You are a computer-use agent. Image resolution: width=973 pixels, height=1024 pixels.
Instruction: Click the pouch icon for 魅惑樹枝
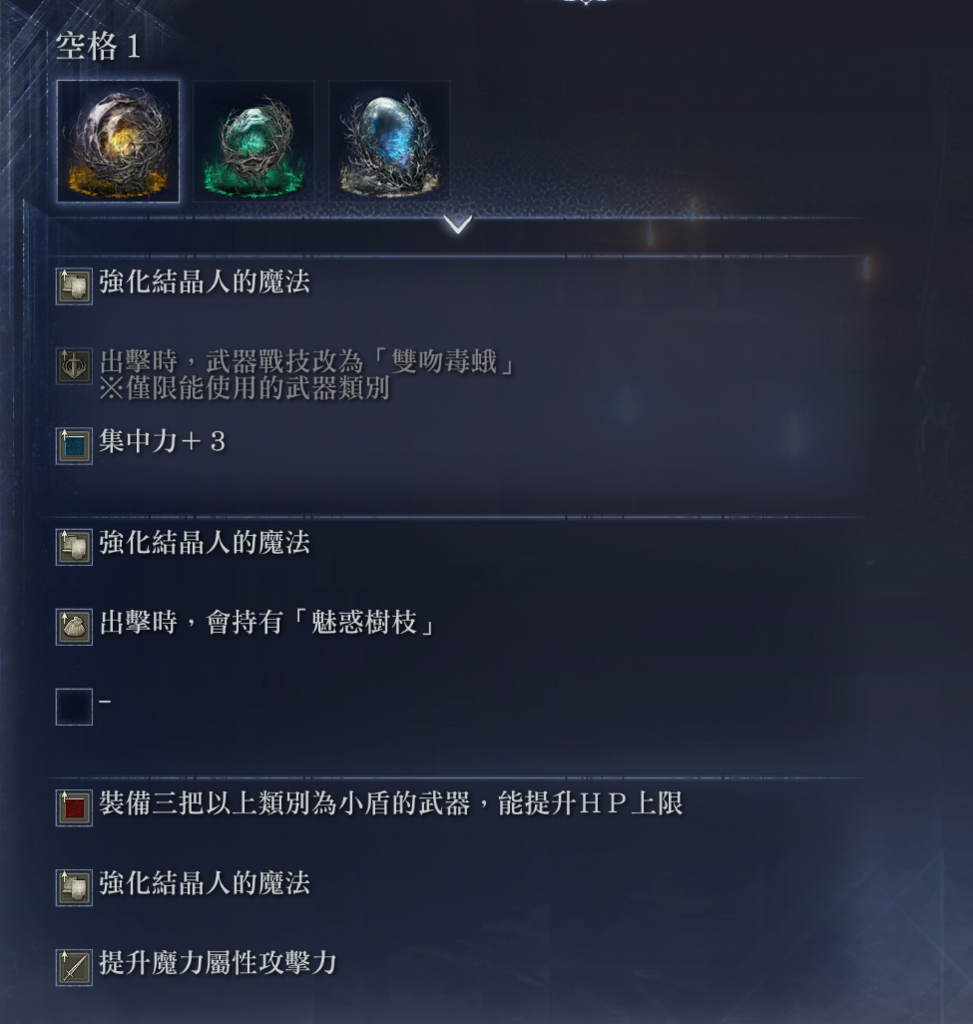[x=74, y=627]
